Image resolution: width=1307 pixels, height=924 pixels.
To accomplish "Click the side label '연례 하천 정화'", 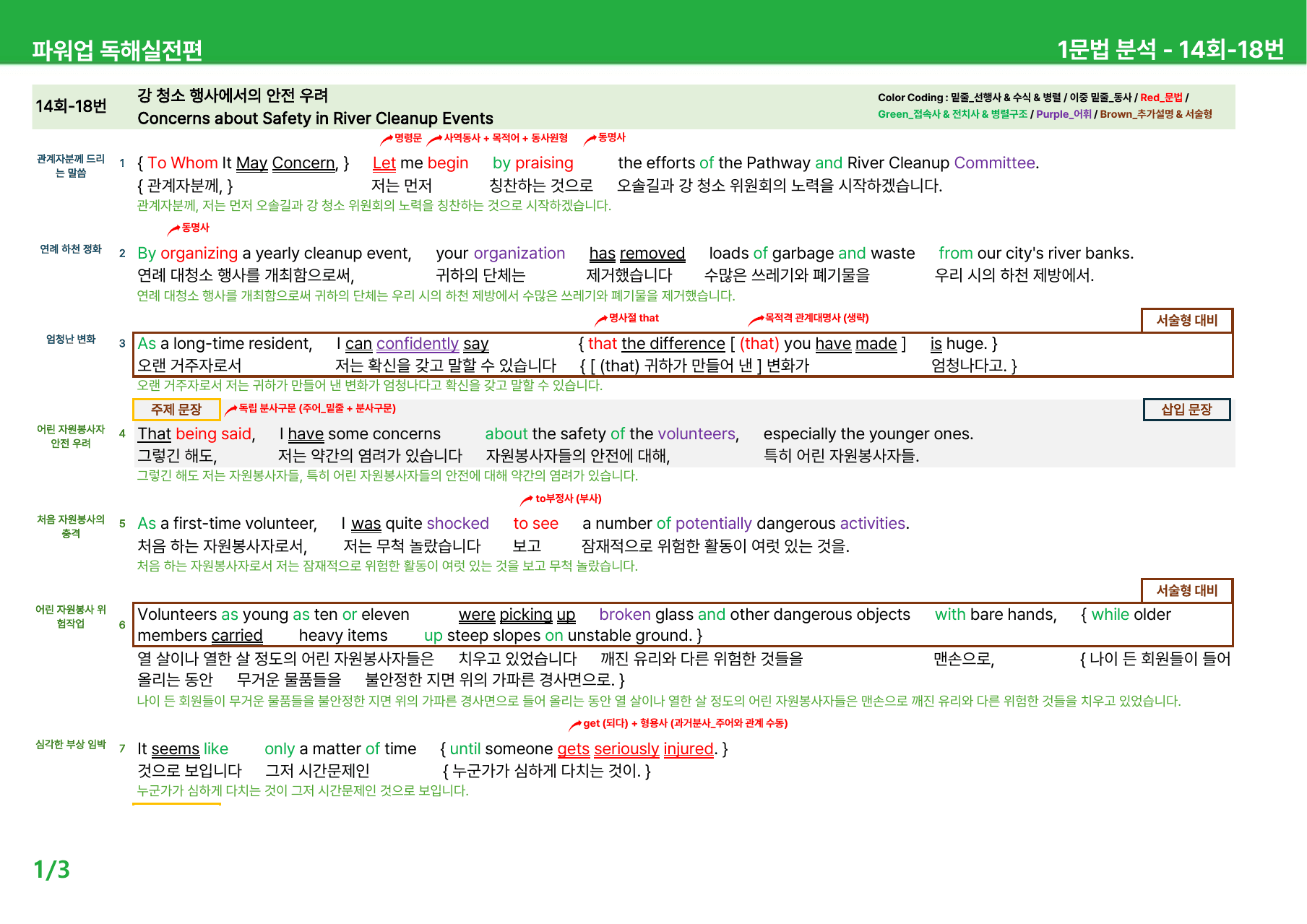I will [x=71, y=249].
